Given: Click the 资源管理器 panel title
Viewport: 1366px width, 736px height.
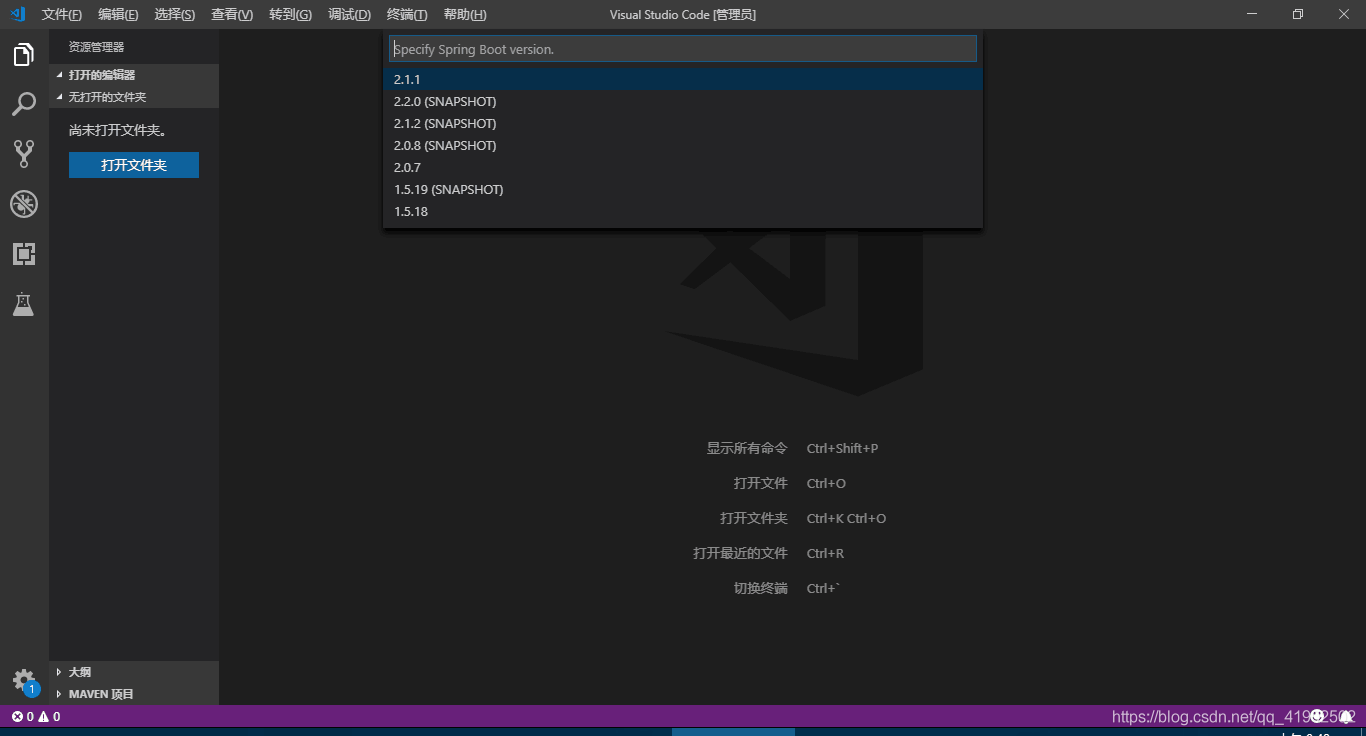Looking at the screenshot, I should coord(97,47).
